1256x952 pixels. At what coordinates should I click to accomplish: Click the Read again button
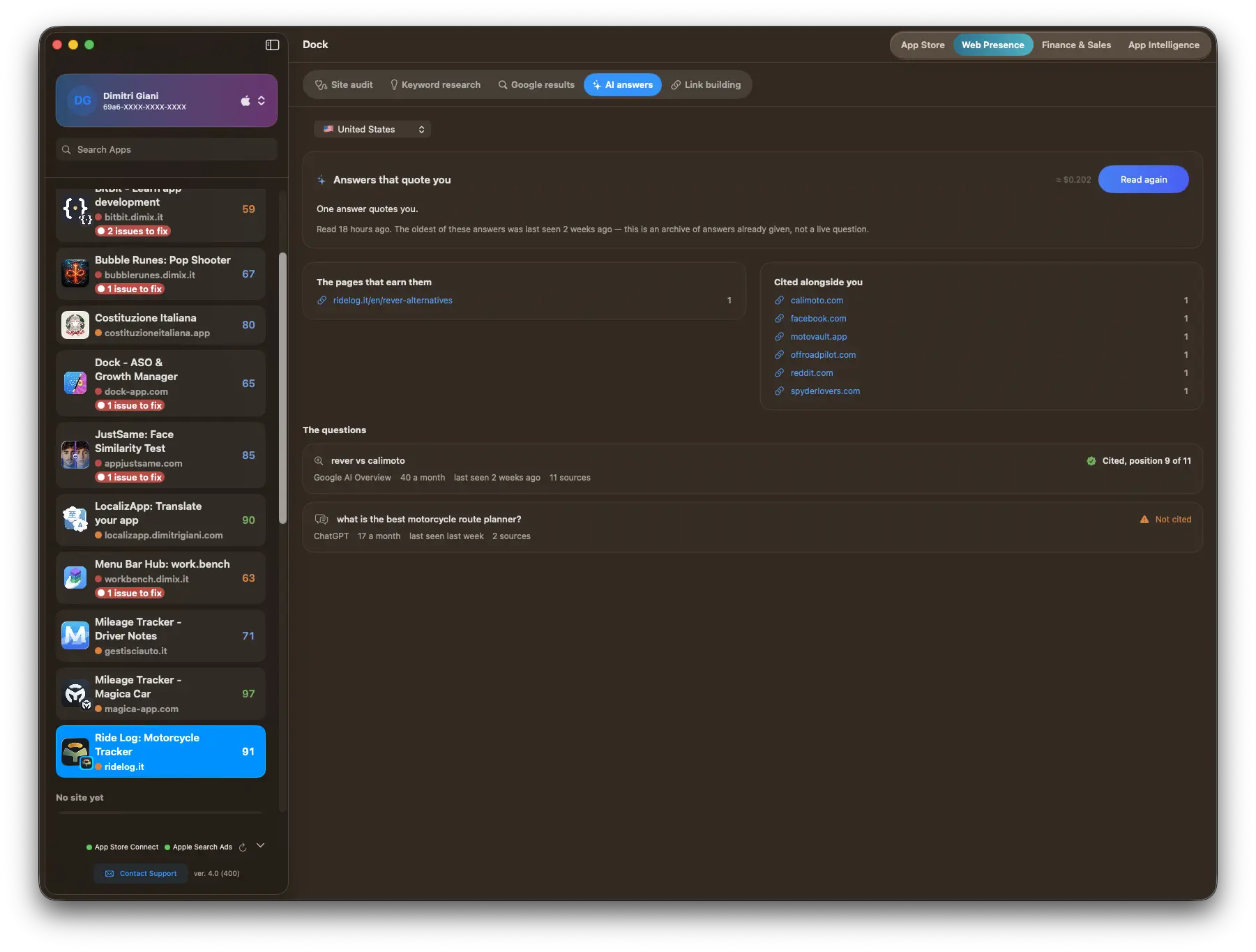(1144, 179)
